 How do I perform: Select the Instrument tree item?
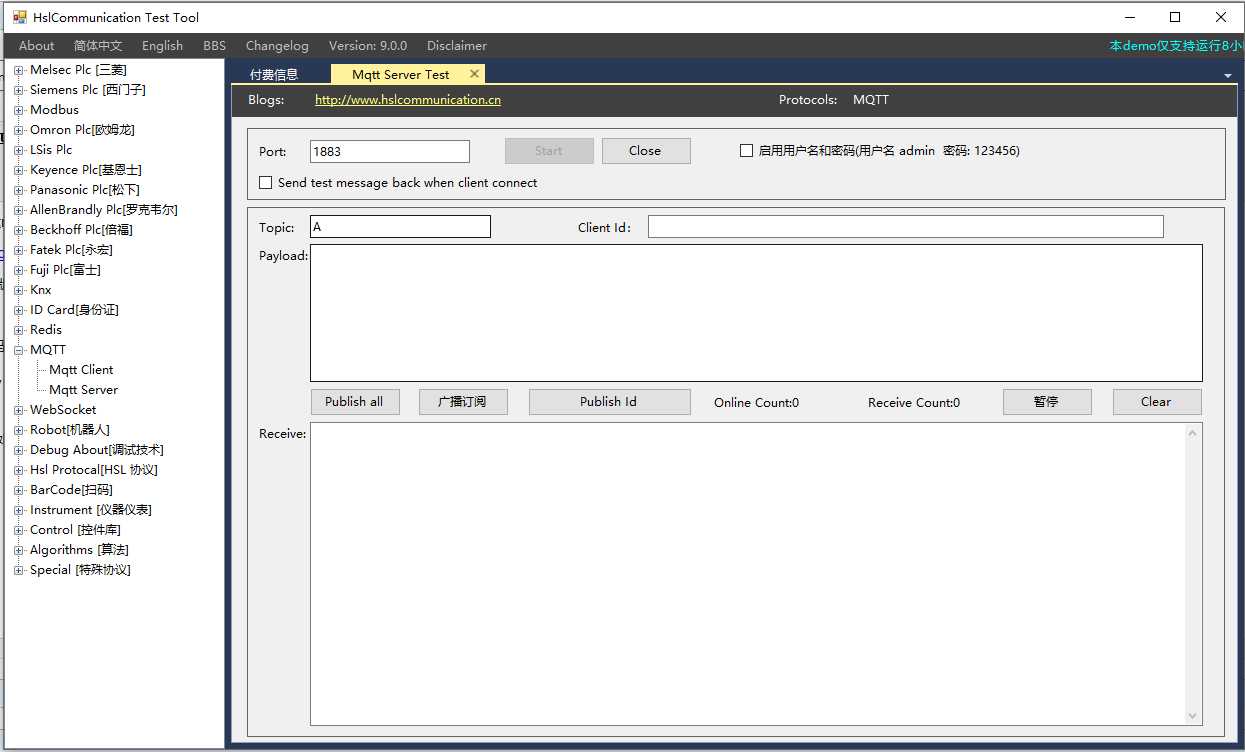tap(91, 510)
